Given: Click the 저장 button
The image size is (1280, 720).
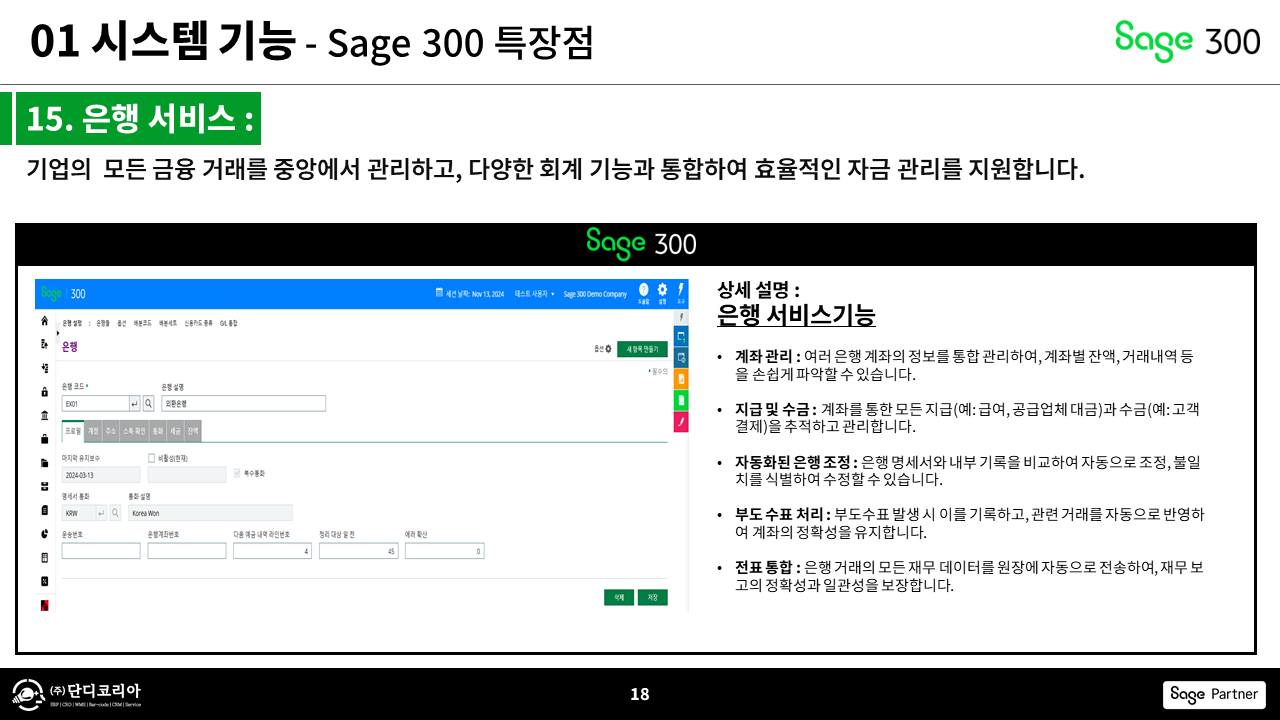Looking at the screenshot, I should [x=653, y=597].
